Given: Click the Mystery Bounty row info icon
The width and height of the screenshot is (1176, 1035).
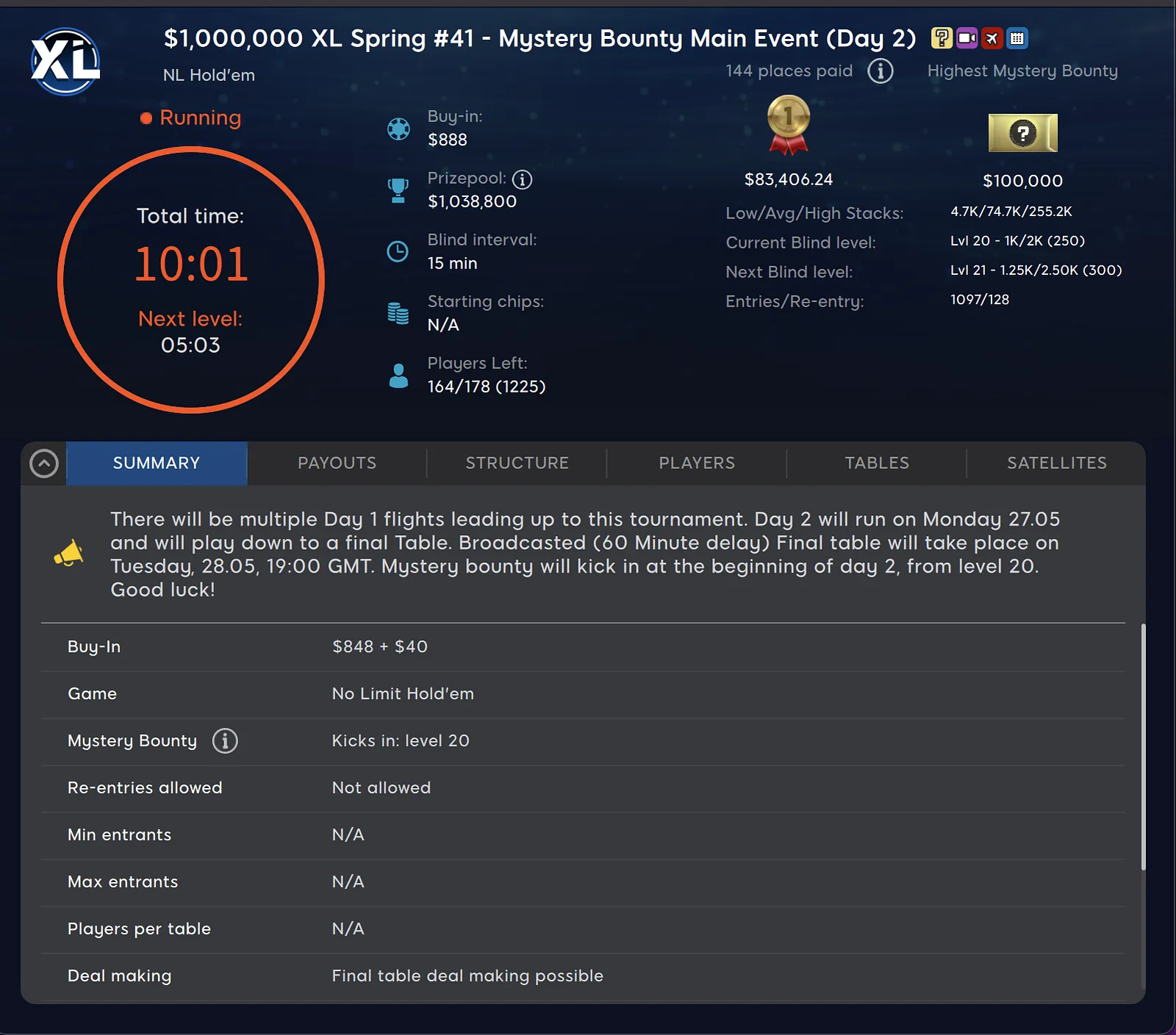Looking at the screenshot, I should pyautogui.click(x=225, y=740).
